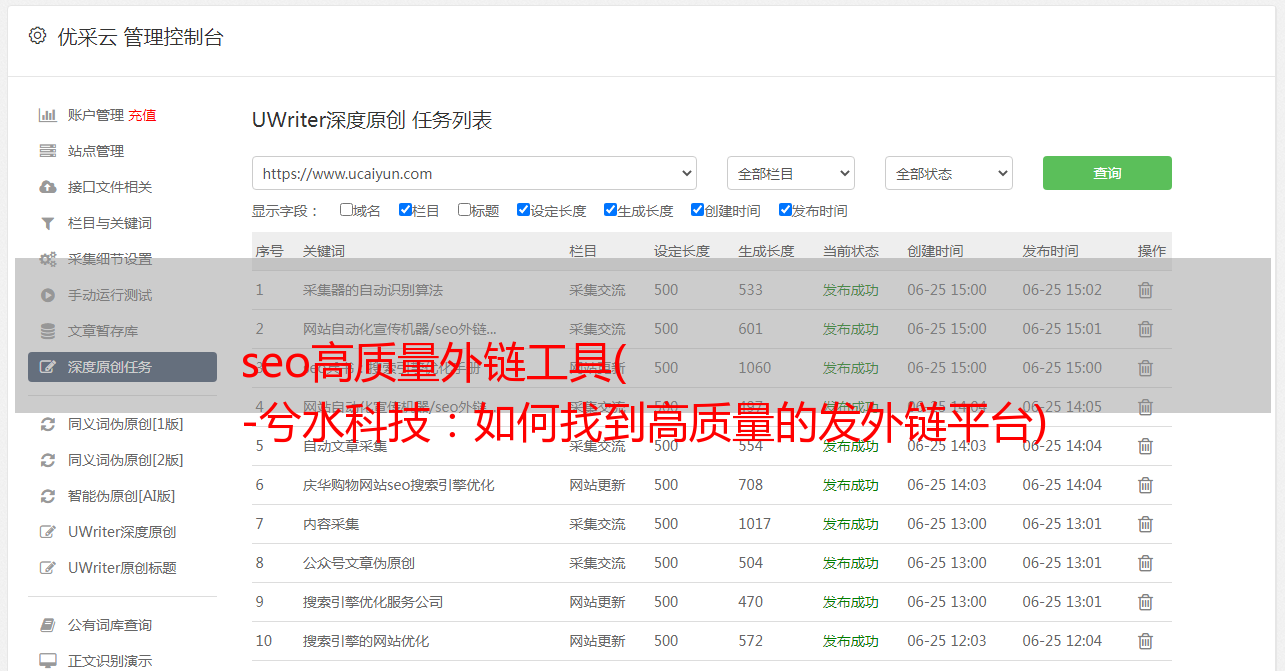This screenshot has width=1285, height=671.
Task: Enable the 域名 display field checkbox
Action: [x=346, y=210]
